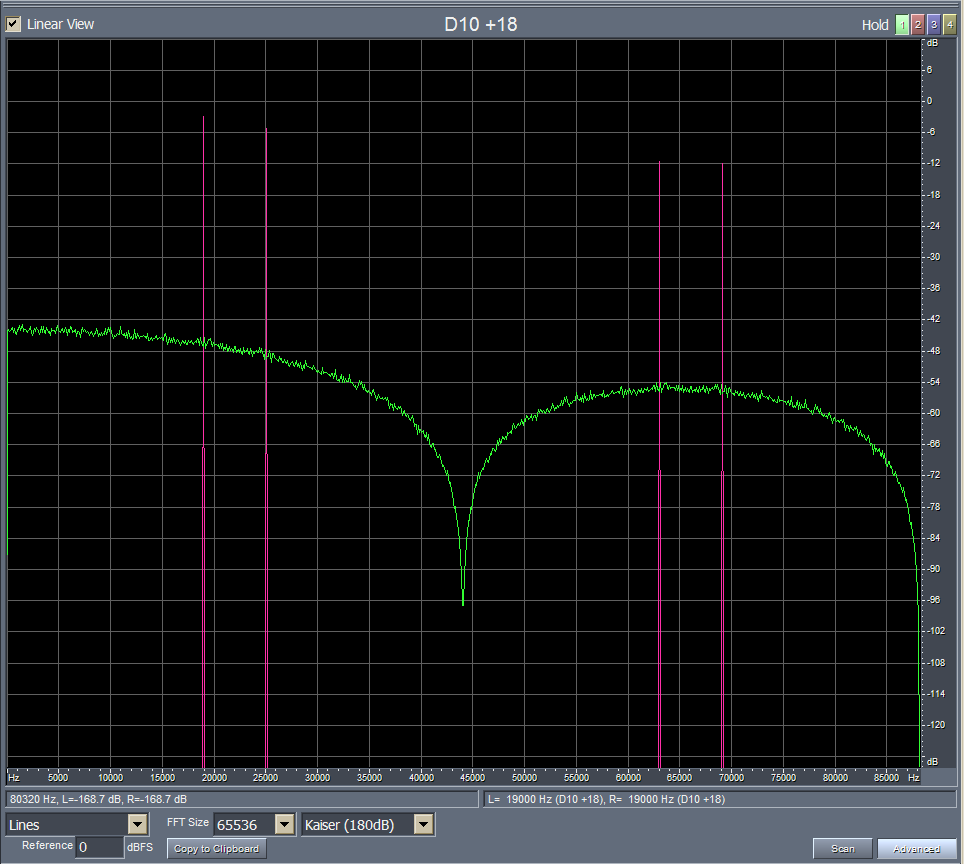The image size is (964, 864).
Task: Click the magenta peak near 63000 Hz
Action: 660,163
